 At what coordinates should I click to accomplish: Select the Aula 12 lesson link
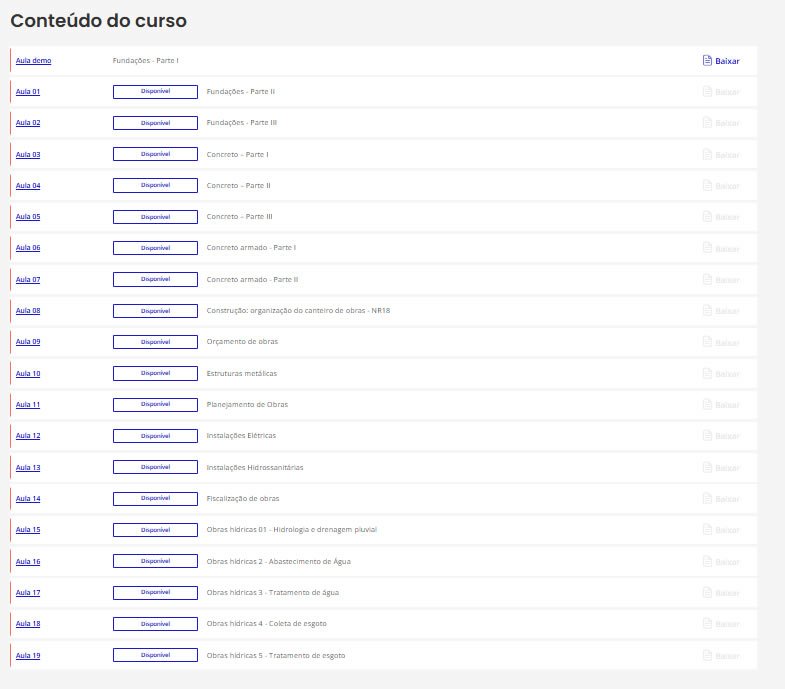[x=28, y=436]
